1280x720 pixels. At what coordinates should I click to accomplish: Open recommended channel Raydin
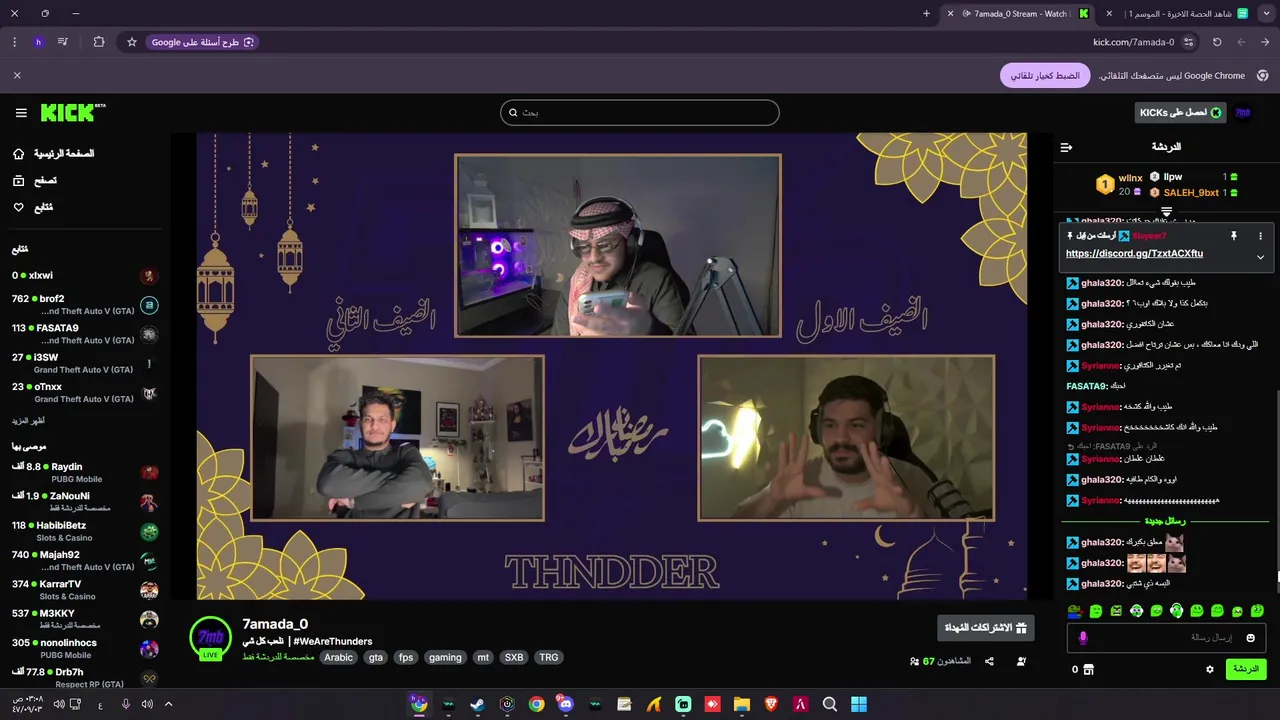click(85, 472)
